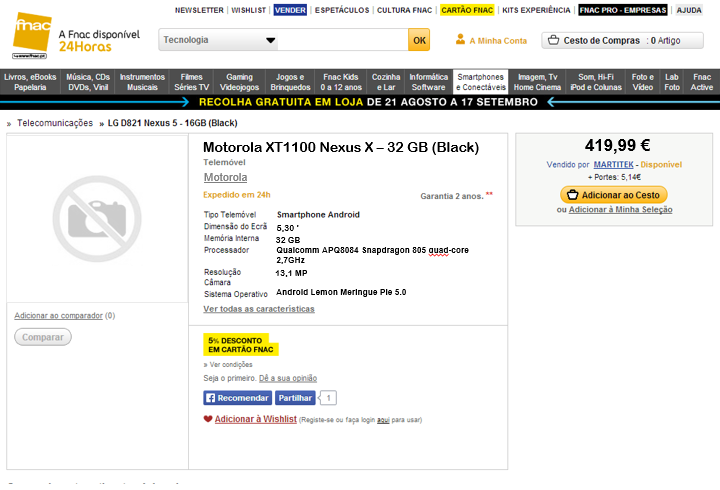Click Ver todas as características link
720x490 pixels.
click(259, 309)
